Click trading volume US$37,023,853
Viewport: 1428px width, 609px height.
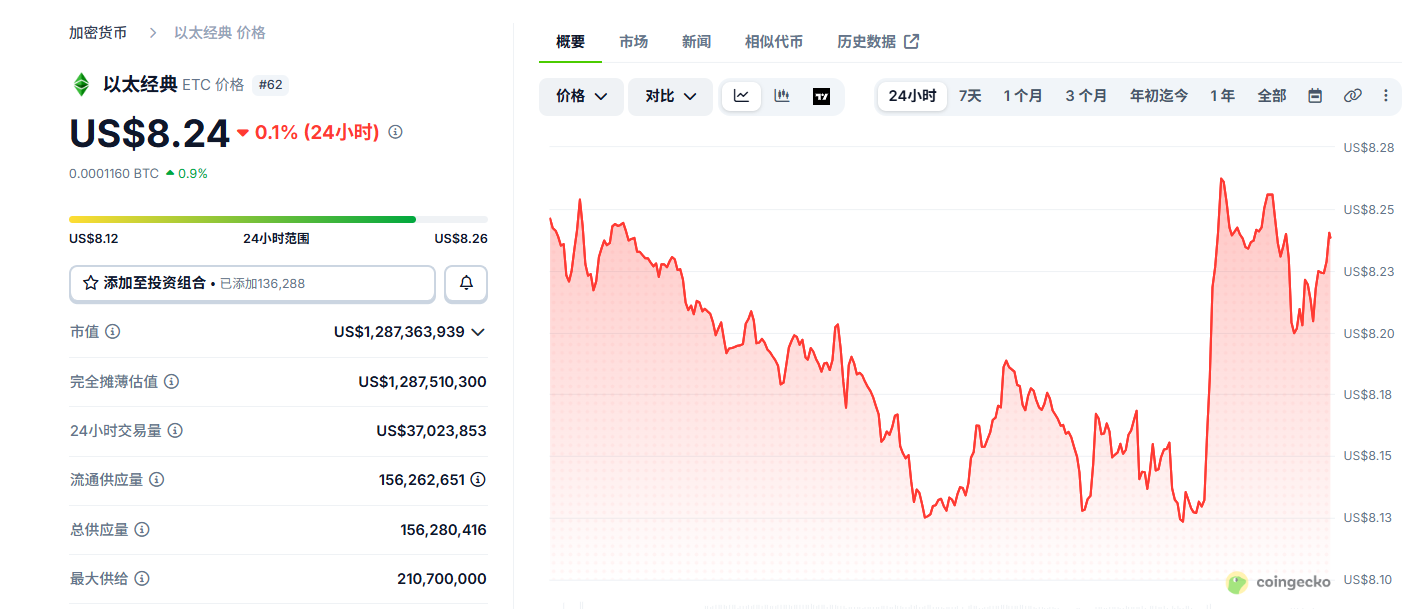(x=432, y=430)
